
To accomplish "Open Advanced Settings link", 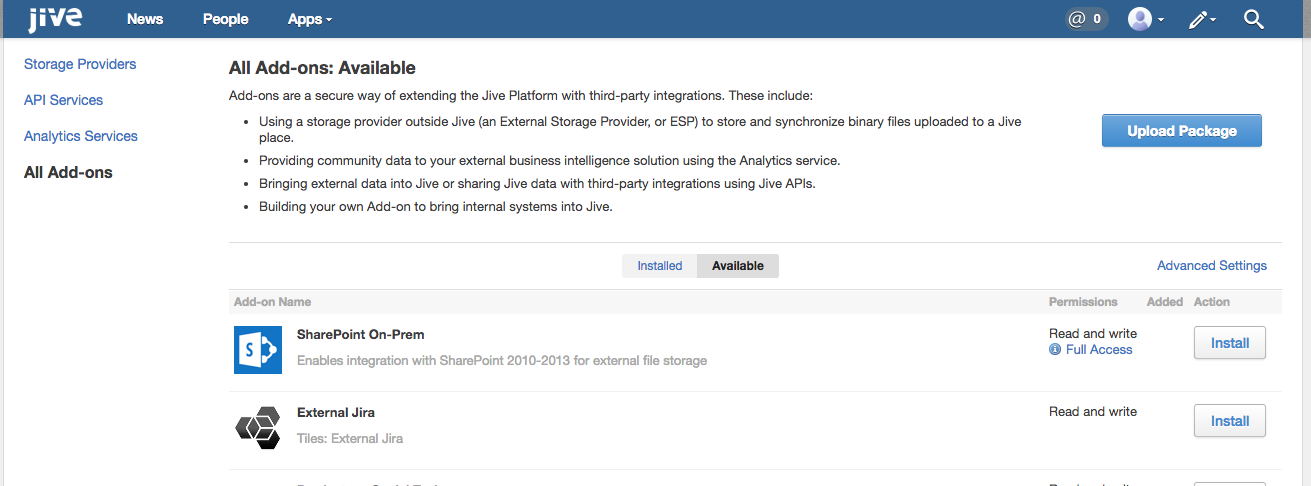I will tap(1212, 266).
